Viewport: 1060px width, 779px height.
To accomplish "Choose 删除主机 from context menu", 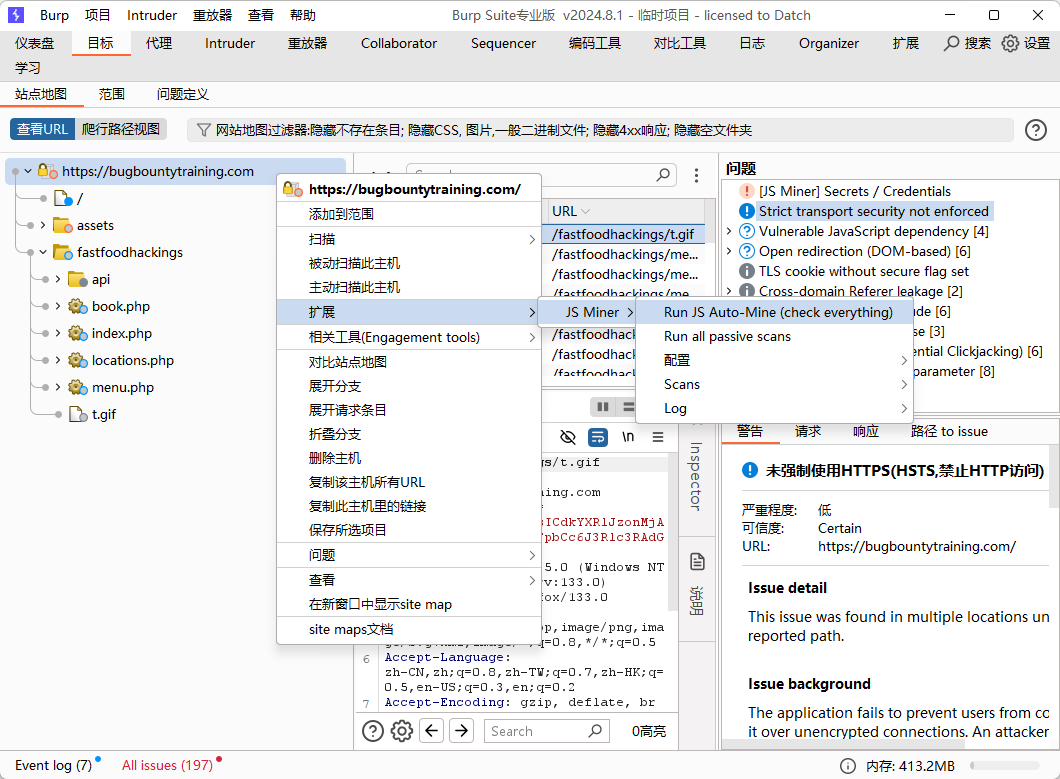I will (409, 458).
